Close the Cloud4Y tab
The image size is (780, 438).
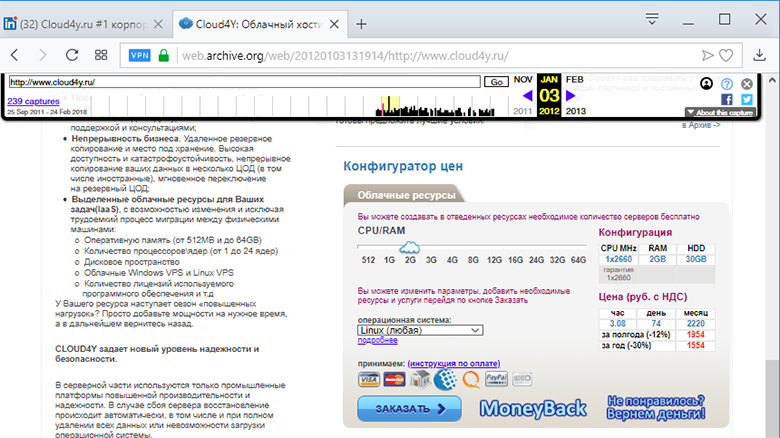pyautogui.click(x=334, y=24)
